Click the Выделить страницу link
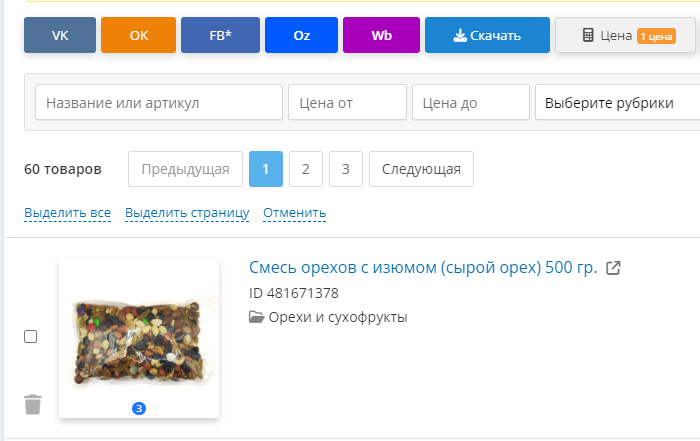 tap(187, 213)
